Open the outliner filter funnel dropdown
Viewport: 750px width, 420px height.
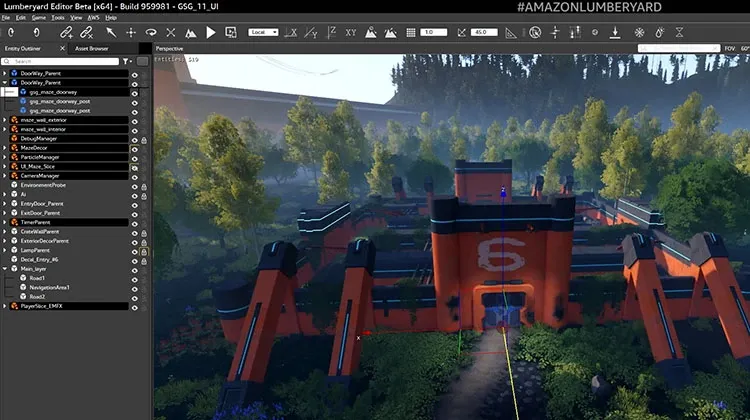tap(127, 61)
